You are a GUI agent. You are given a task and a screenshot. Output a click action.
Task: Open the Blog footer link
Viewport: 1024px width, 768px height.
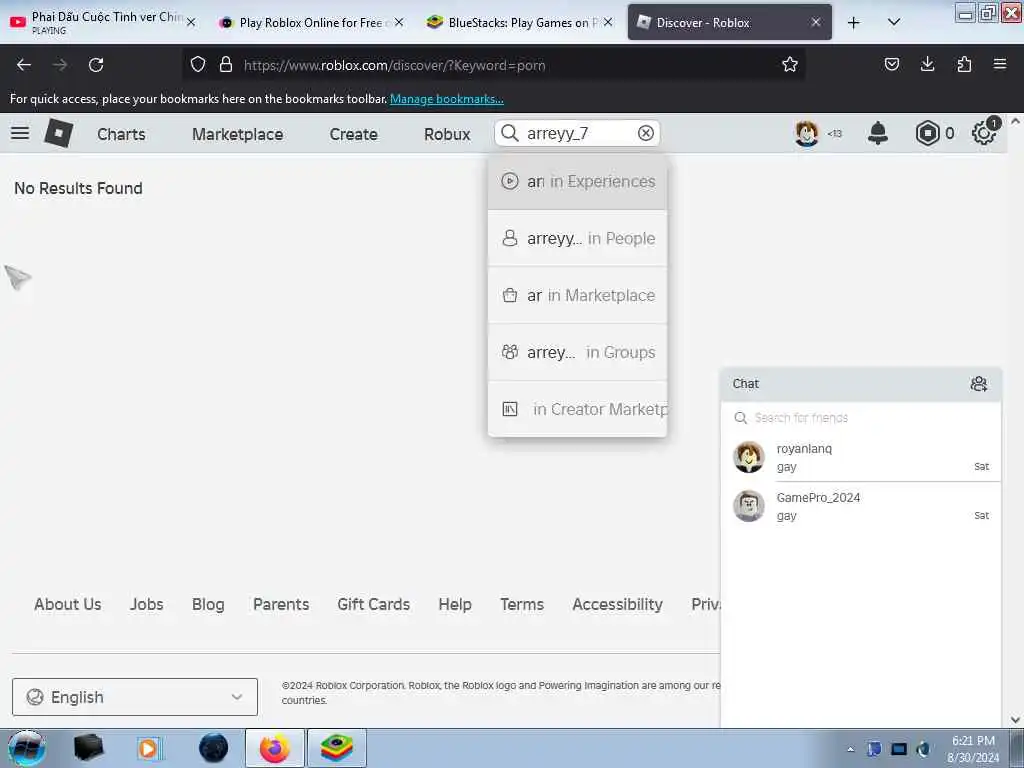point(208,604)
